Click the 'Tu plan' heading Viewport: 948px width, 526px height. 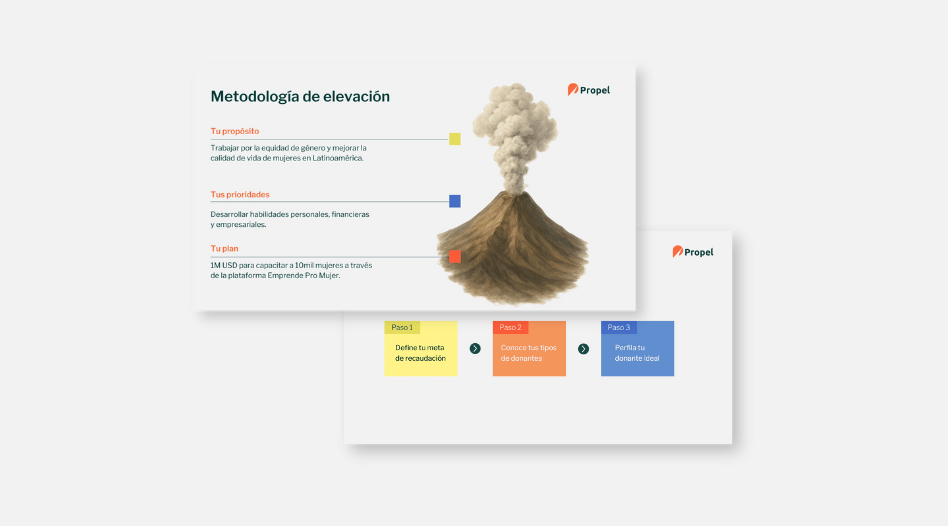224,248
